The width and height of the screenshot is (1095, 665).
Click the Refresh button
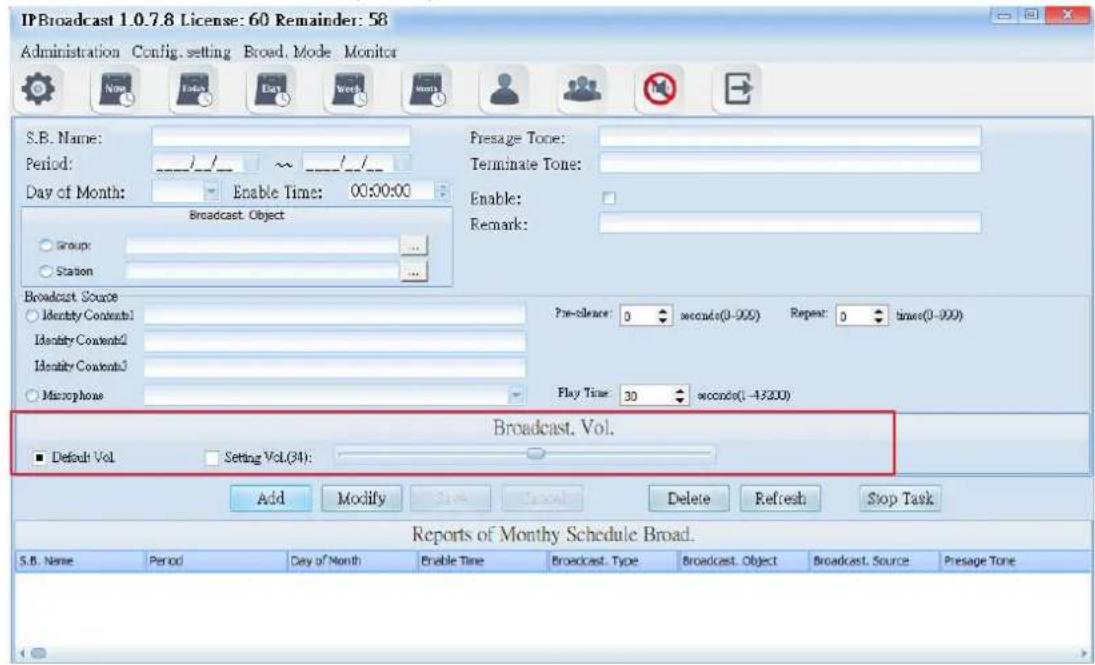point(780,499)
